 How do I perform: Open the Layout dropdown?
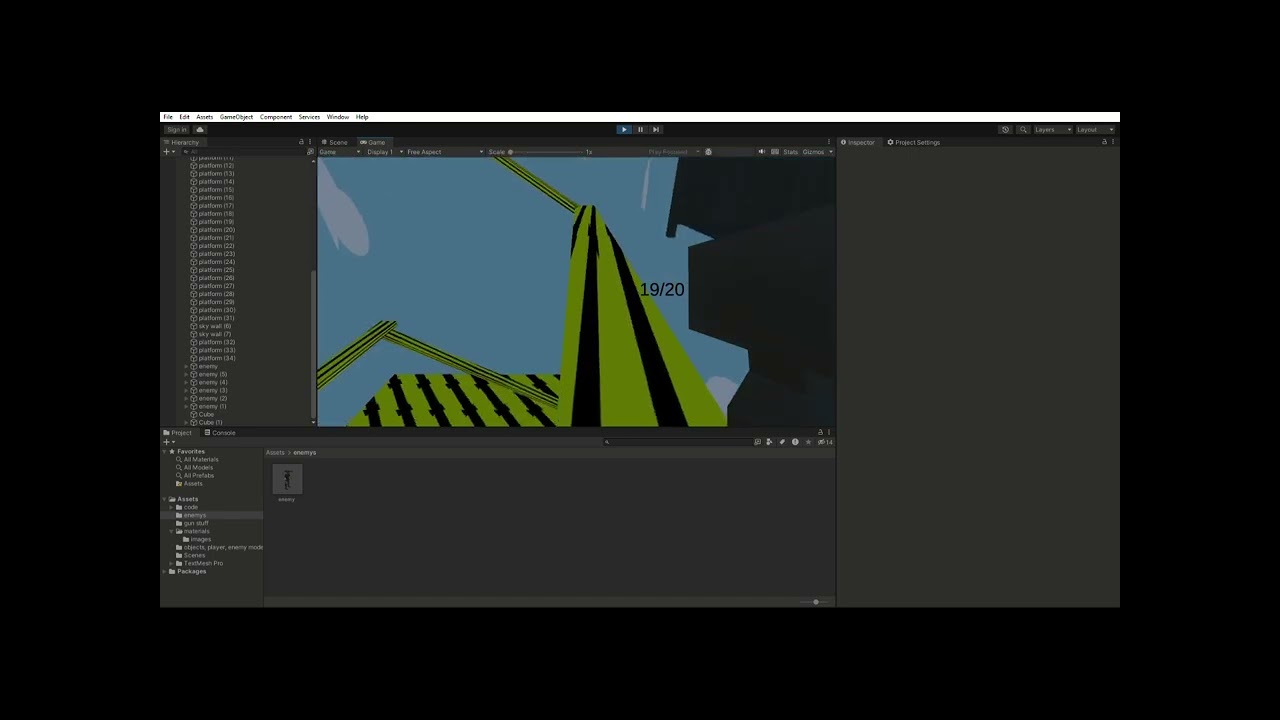click(1094, 129)
